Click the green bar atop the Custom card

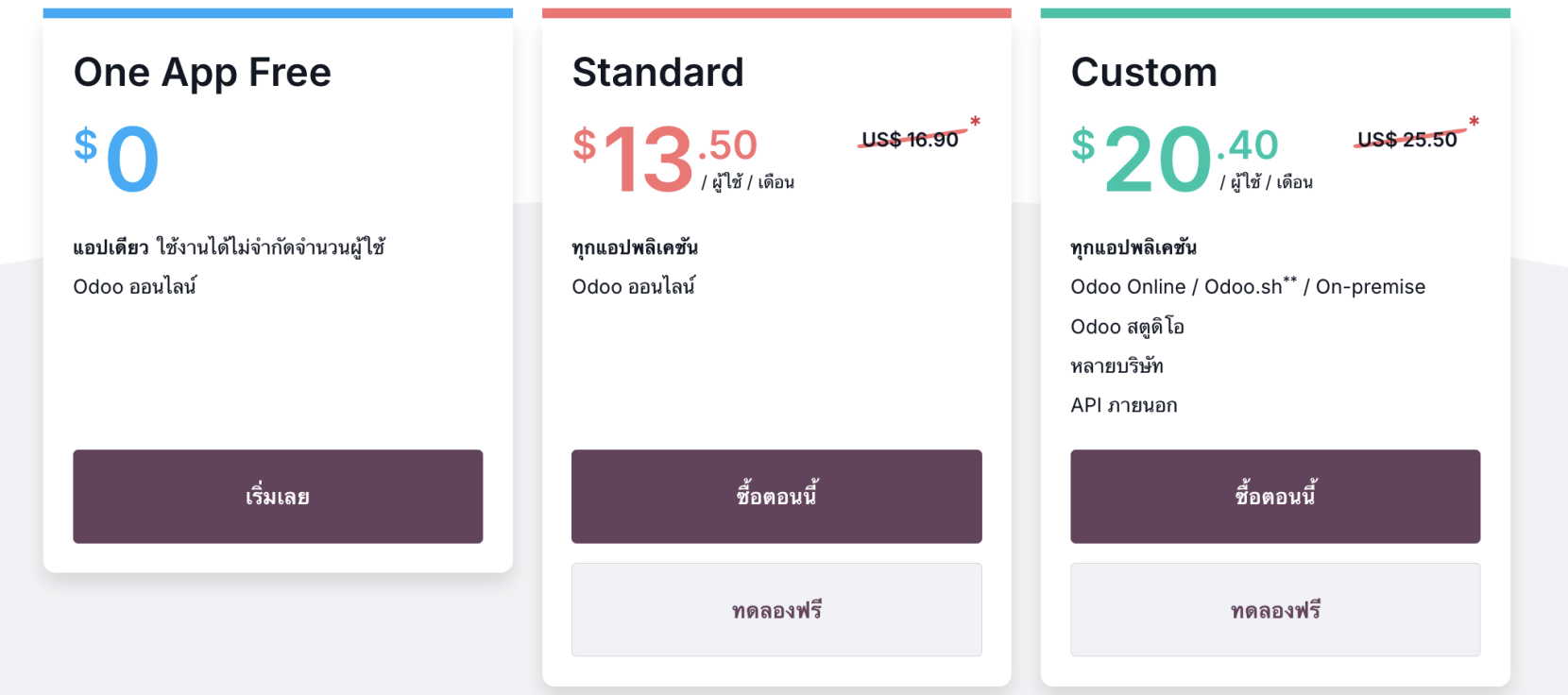coord(1275,13)
